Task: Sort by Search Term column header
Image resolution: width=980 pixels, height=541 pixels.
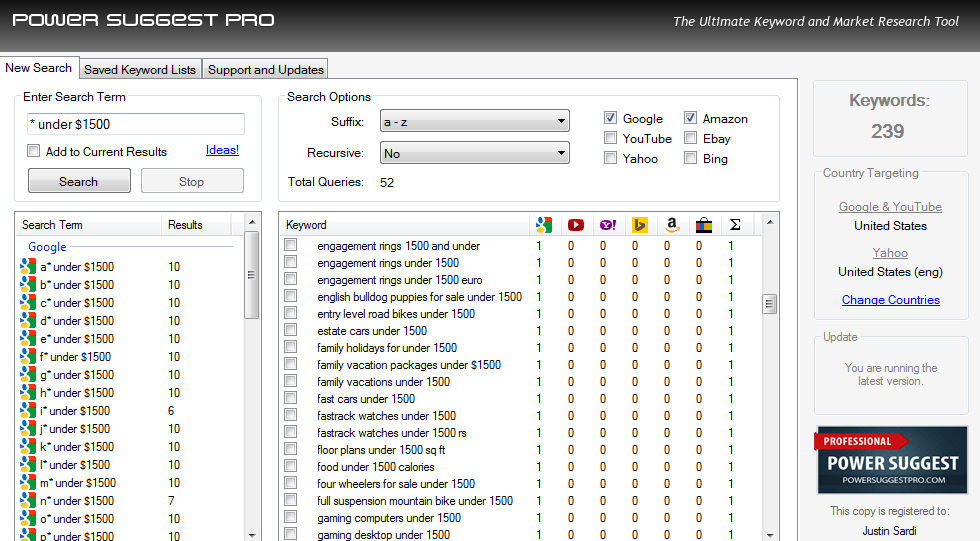Action: click(x=89, y=225)
